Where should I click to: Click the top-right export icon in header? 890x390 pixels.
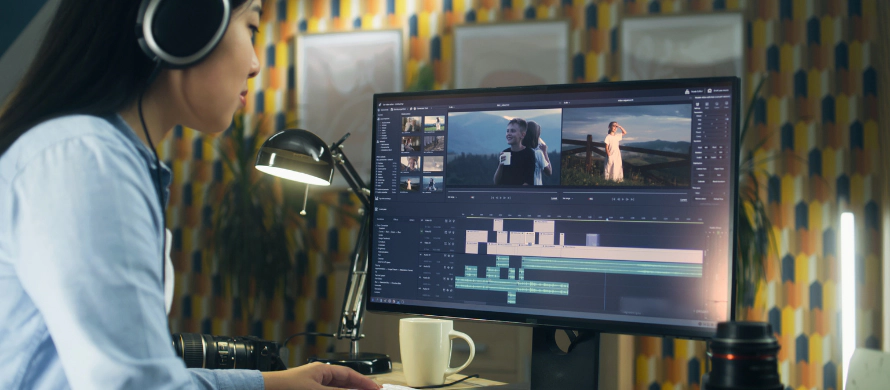(x=710, y=90)
